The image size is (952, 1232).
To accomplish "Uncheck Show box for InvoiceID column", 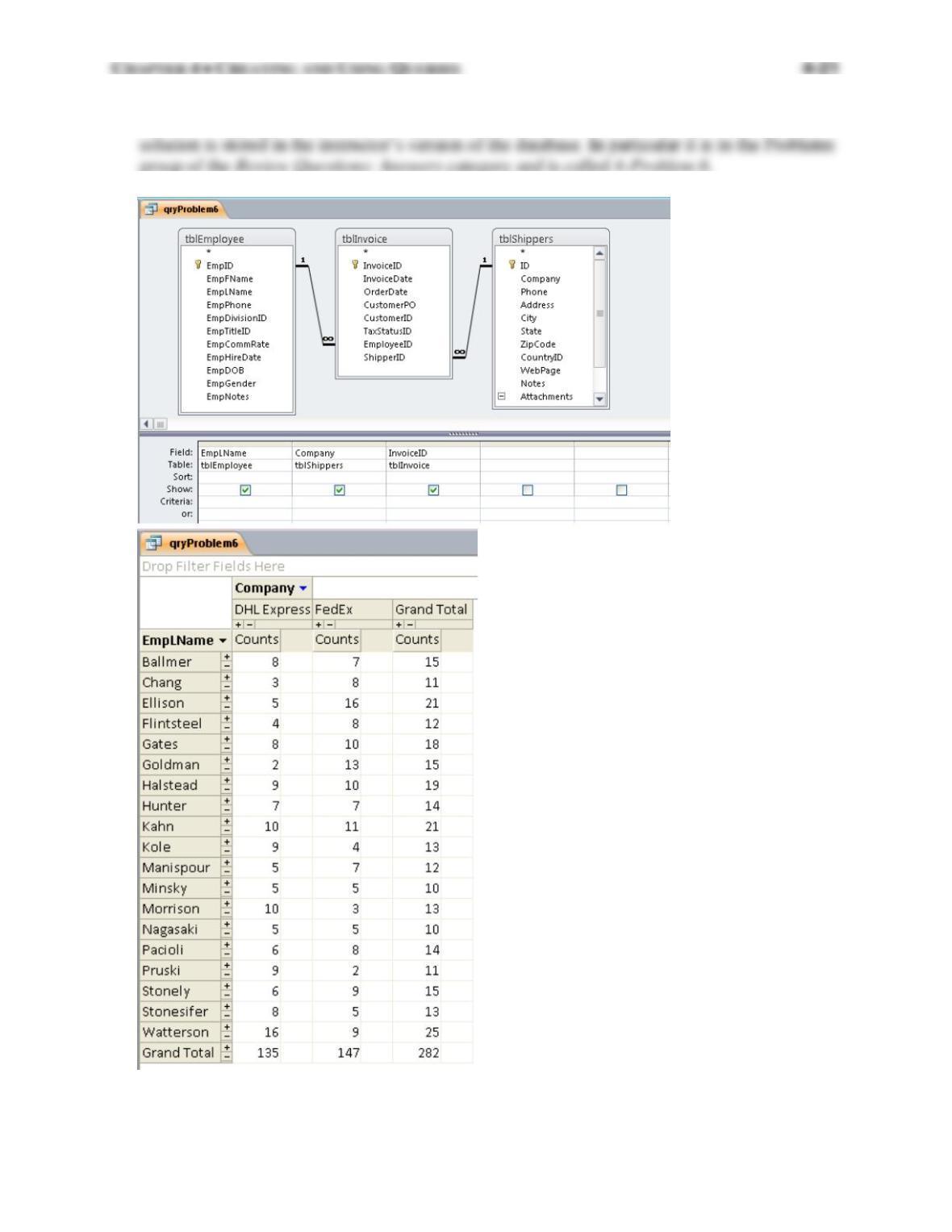I will point(433,490).
